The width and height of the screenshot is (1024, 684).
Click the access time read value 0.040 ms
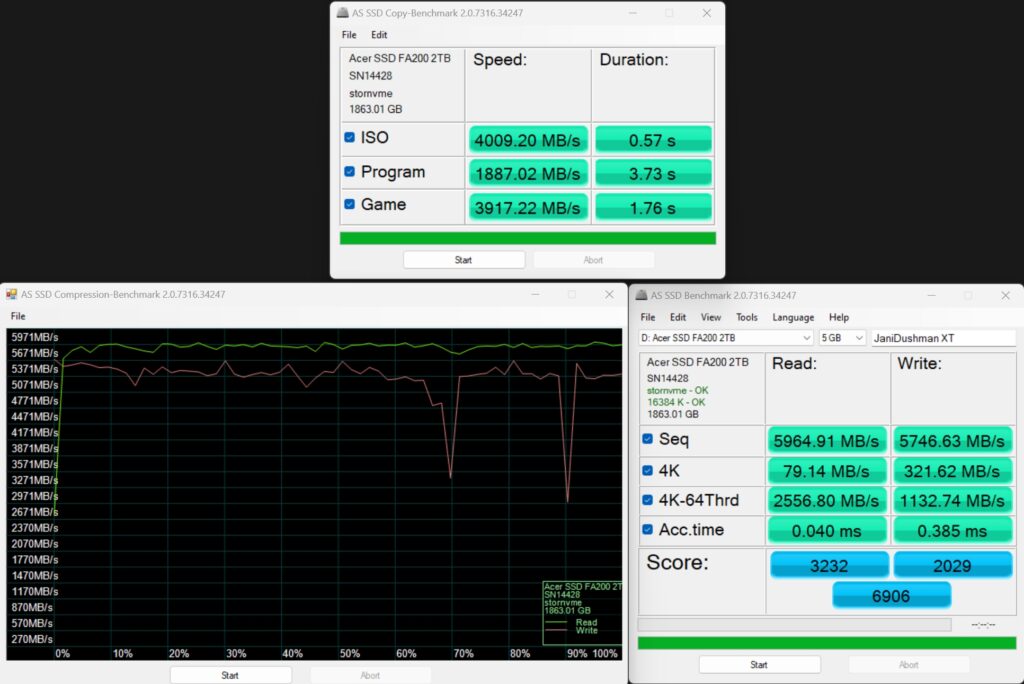coord(827,530)
